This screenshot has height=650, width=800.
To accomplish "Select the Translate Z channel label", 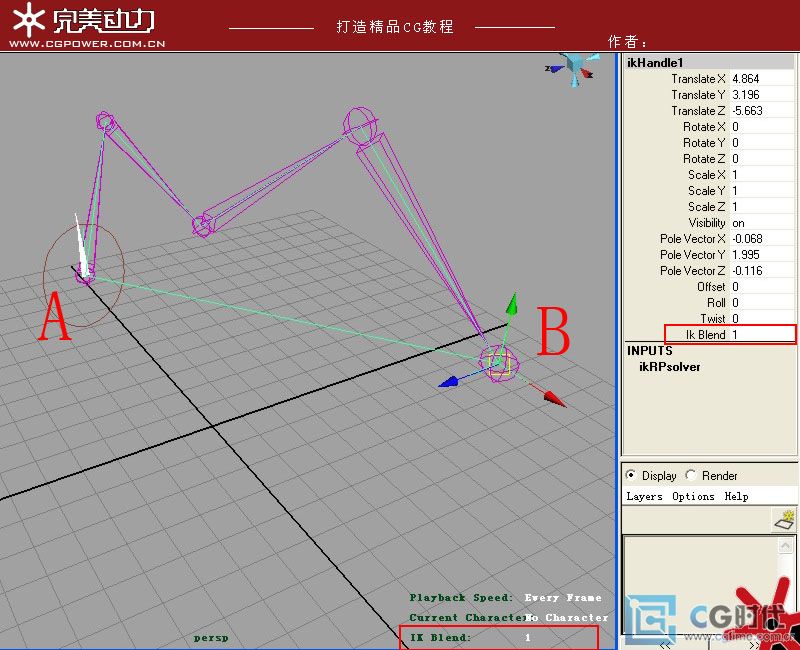I will 698,111.
